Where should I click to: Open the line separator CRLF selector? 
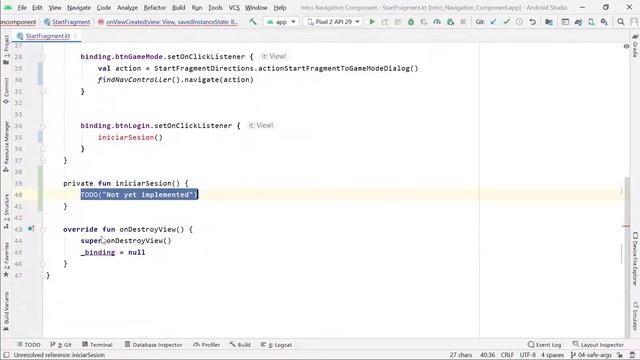[x=507, y=355]
